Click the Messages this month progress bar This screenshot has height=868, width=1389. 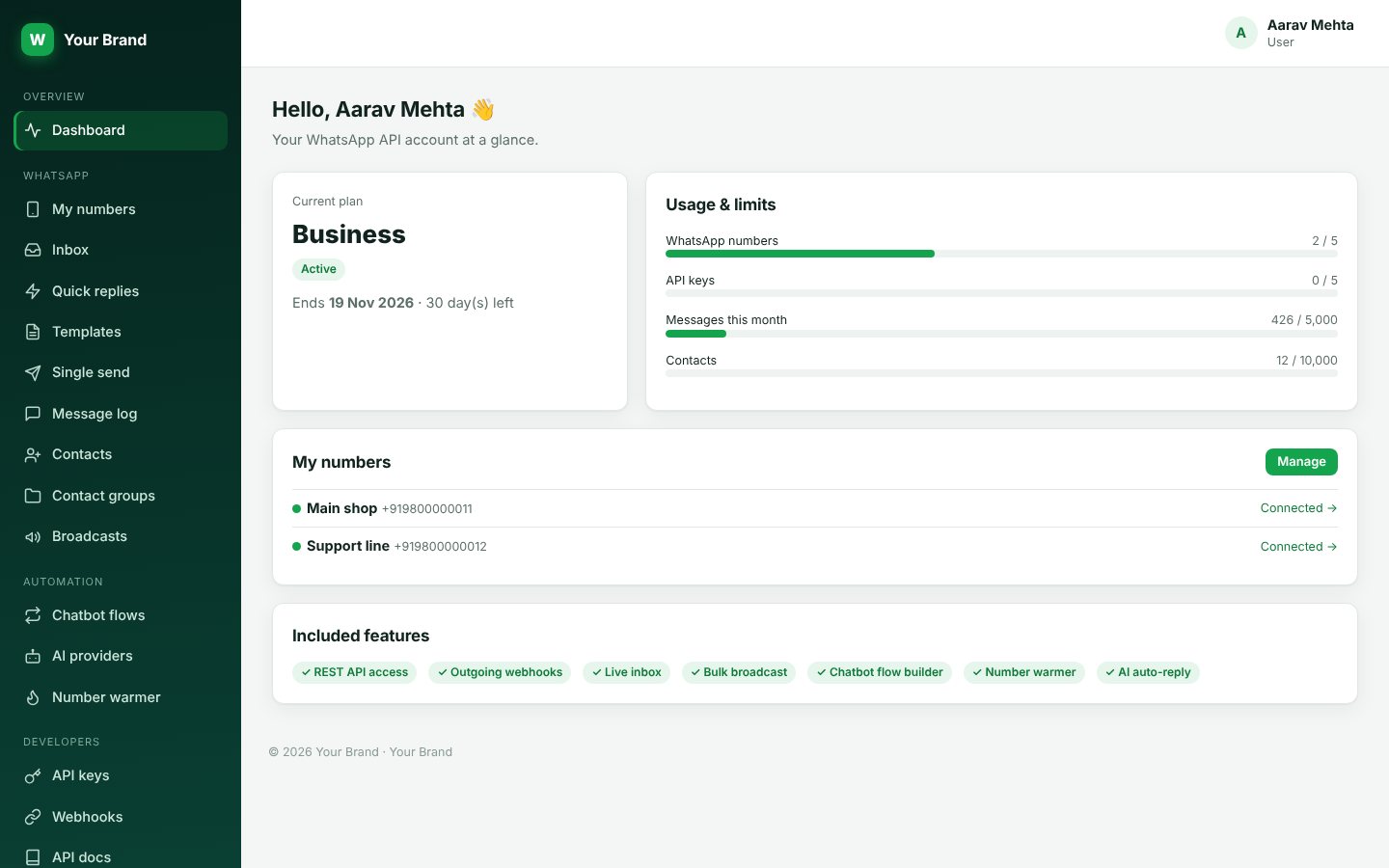1001,334
